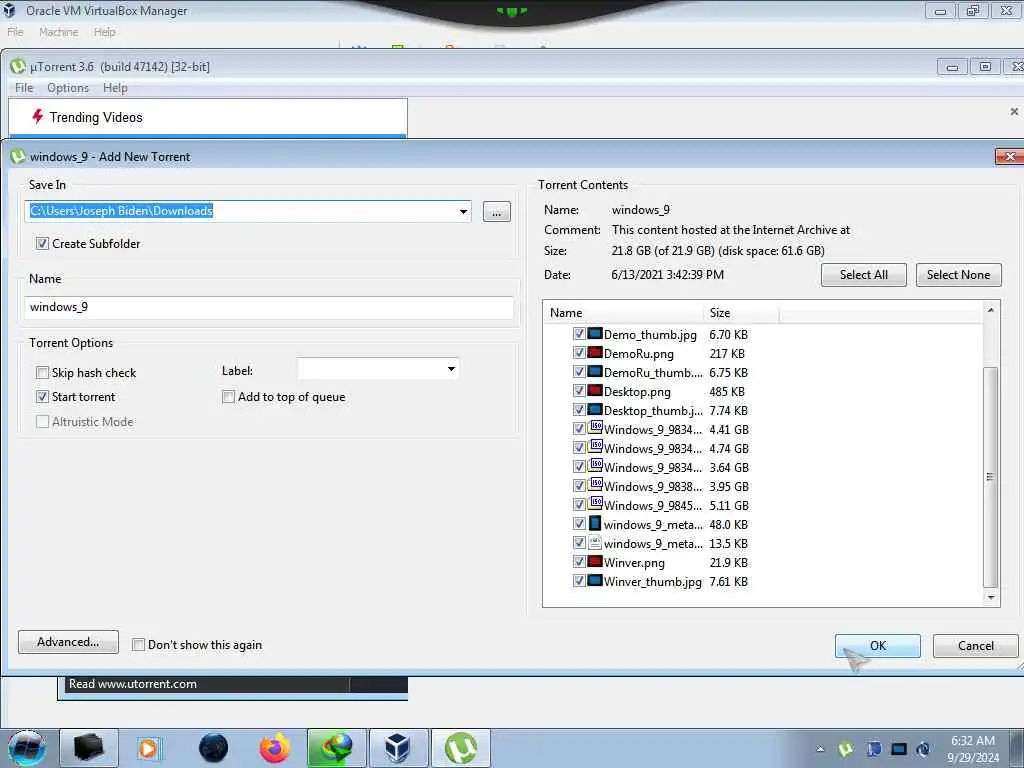
Task: Open VirtualBox Manager Help menu
Action: 104,32
